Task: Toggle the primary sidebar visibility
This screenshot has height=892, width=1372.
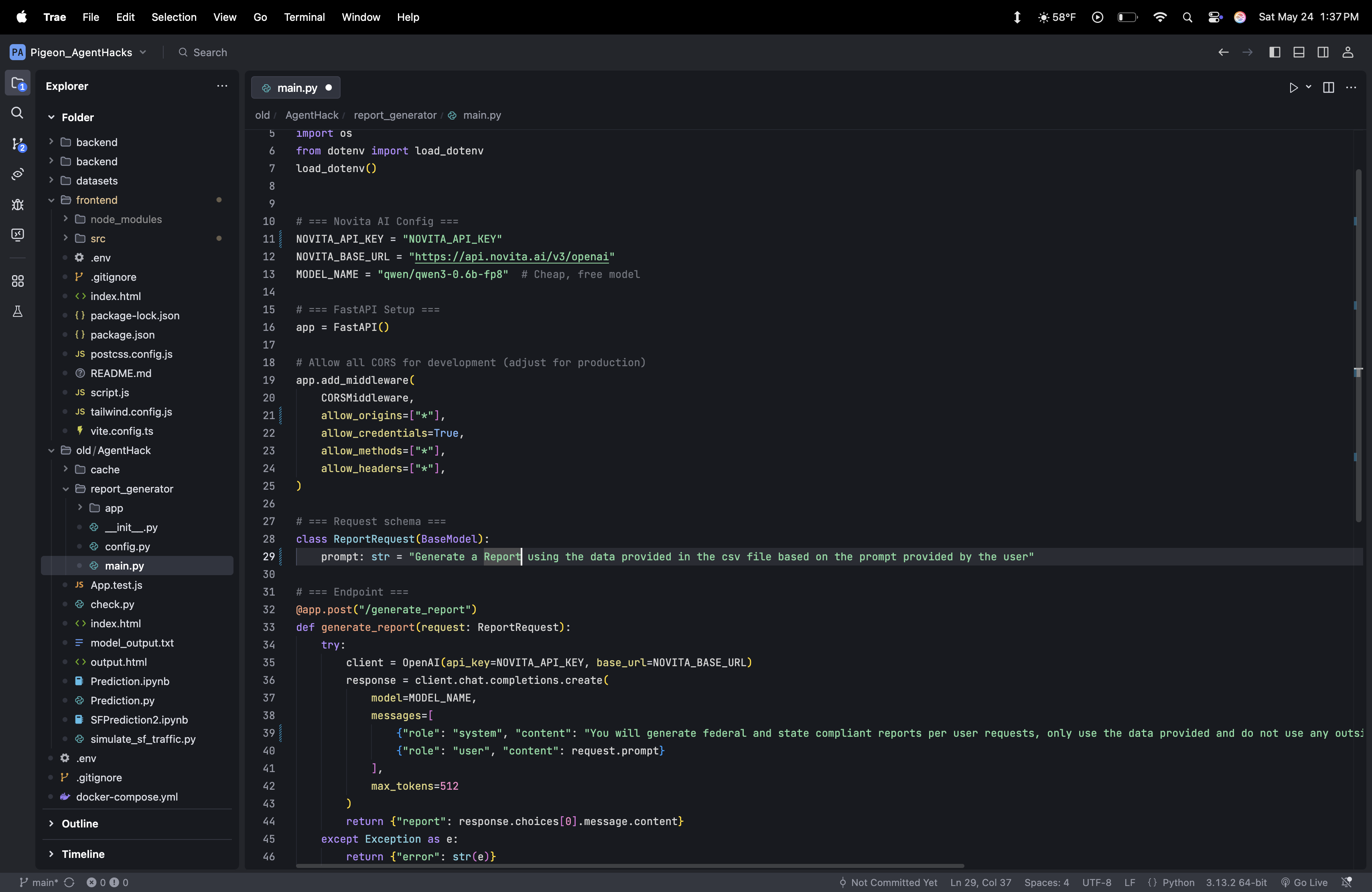Action: [x=1275, y=53]
